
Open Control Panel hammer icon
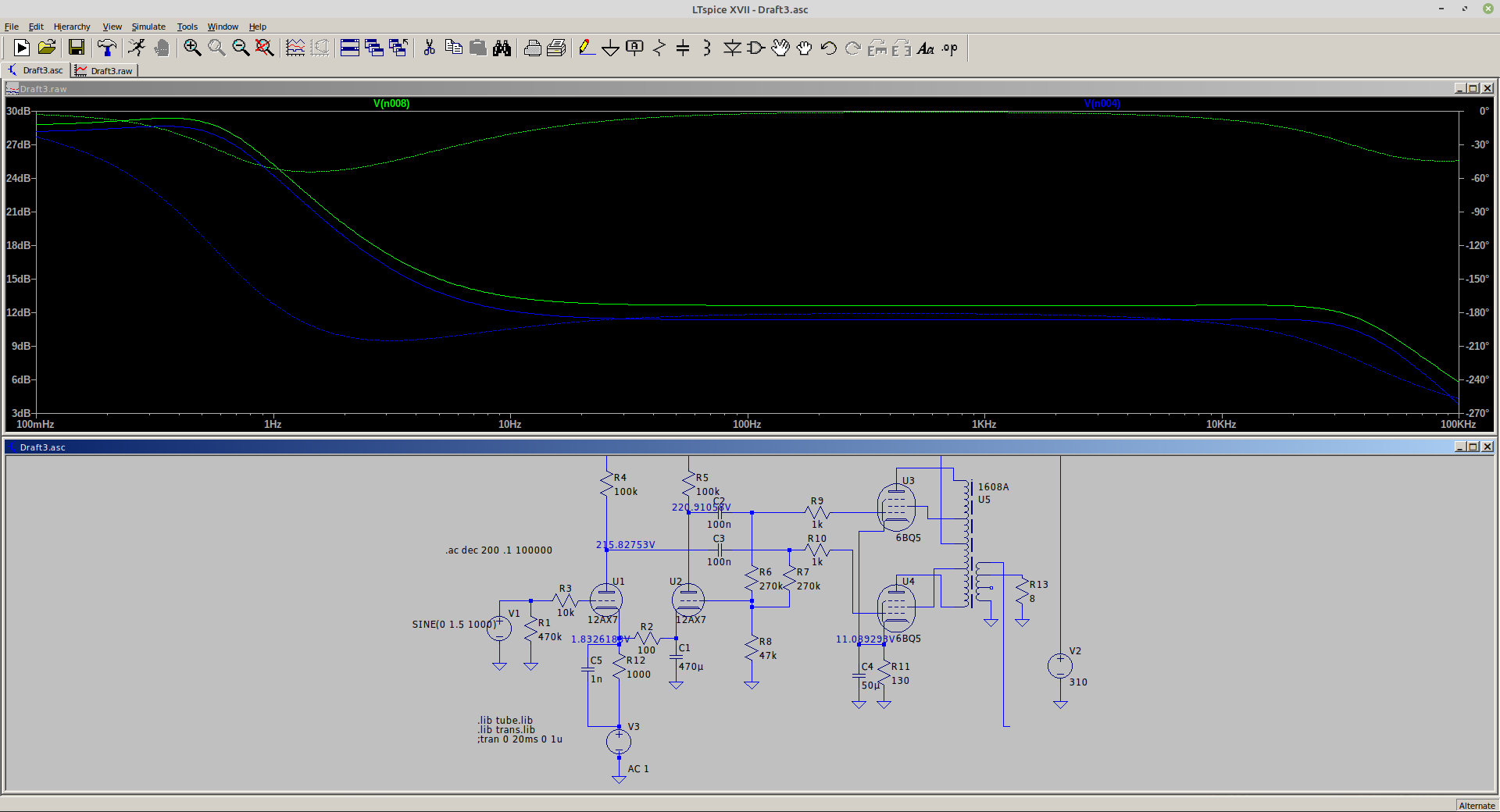(107, 48)
